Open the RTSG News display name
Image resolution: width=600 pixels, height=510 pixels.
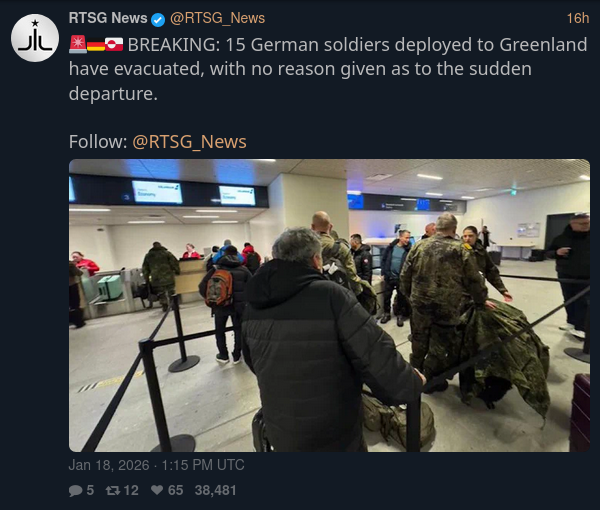coord(108,18)
